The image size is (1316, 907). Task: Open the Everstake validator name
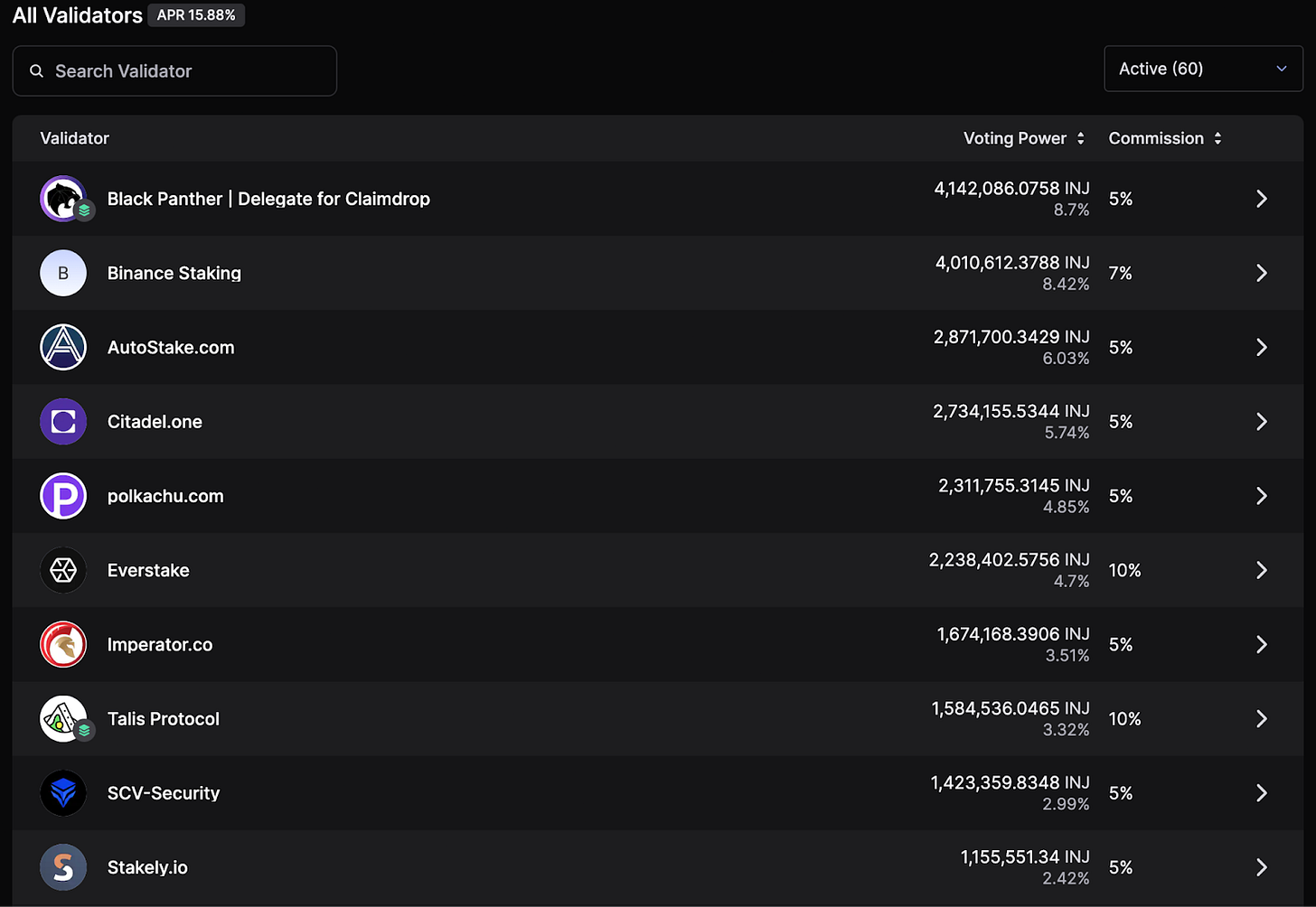click(x=148, y=570)
